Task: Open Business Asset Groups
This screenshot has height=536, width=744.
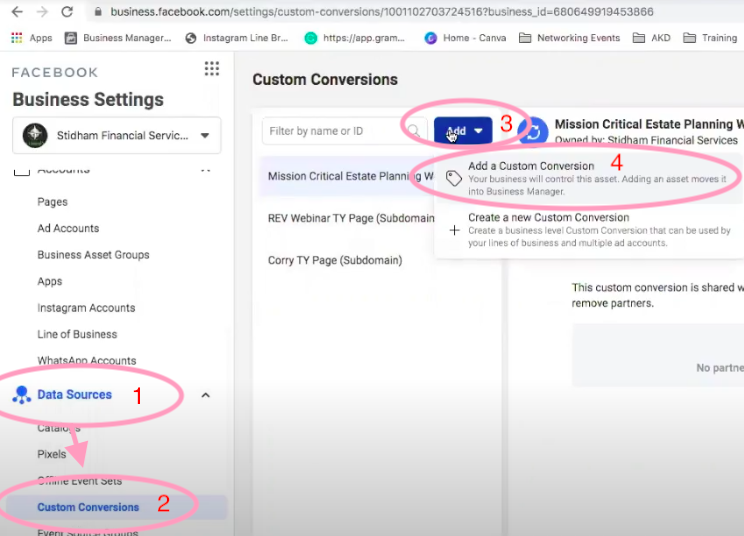Action: 93,255
